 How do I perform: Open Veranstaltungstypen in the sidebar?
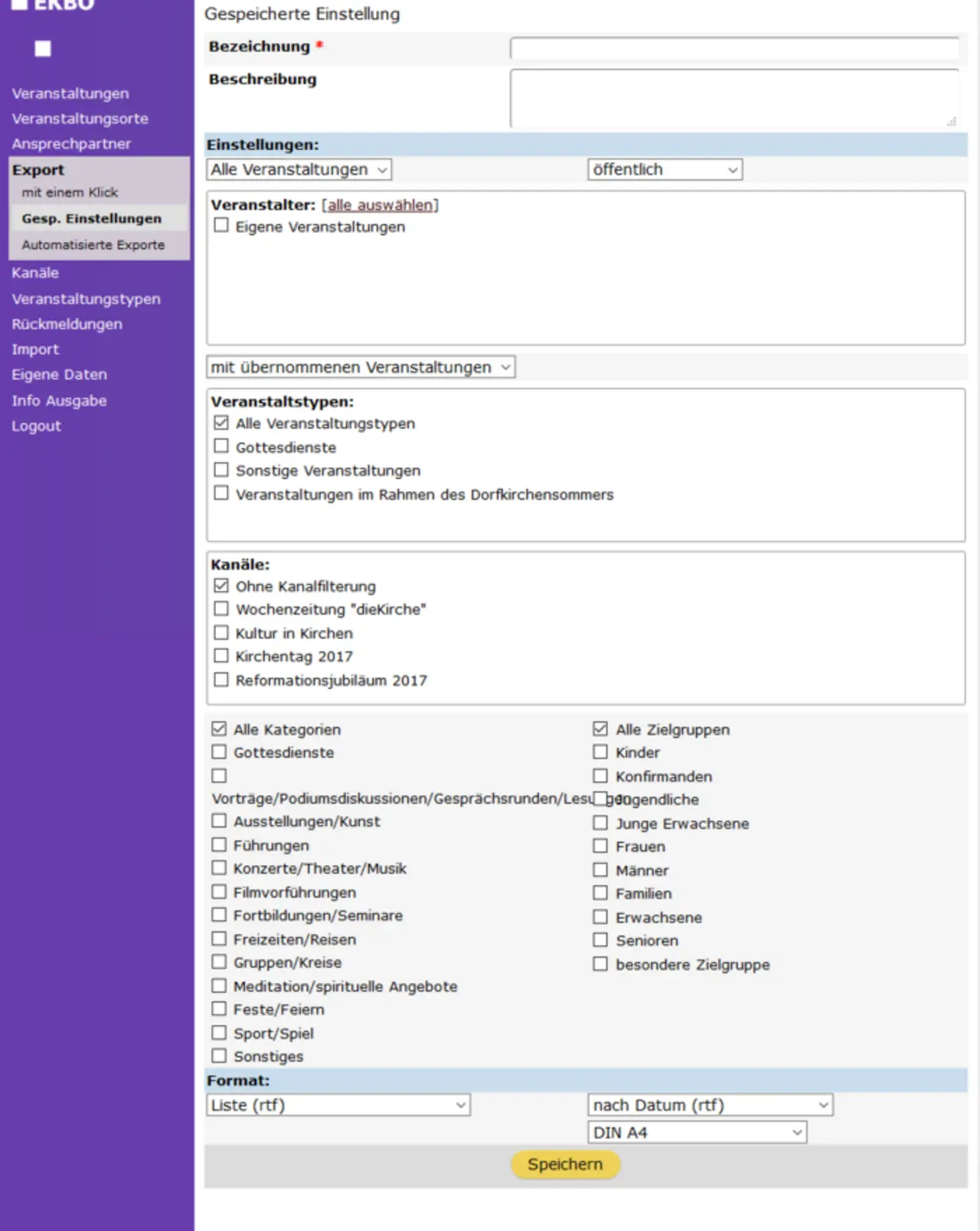click(x=86, y=299)
